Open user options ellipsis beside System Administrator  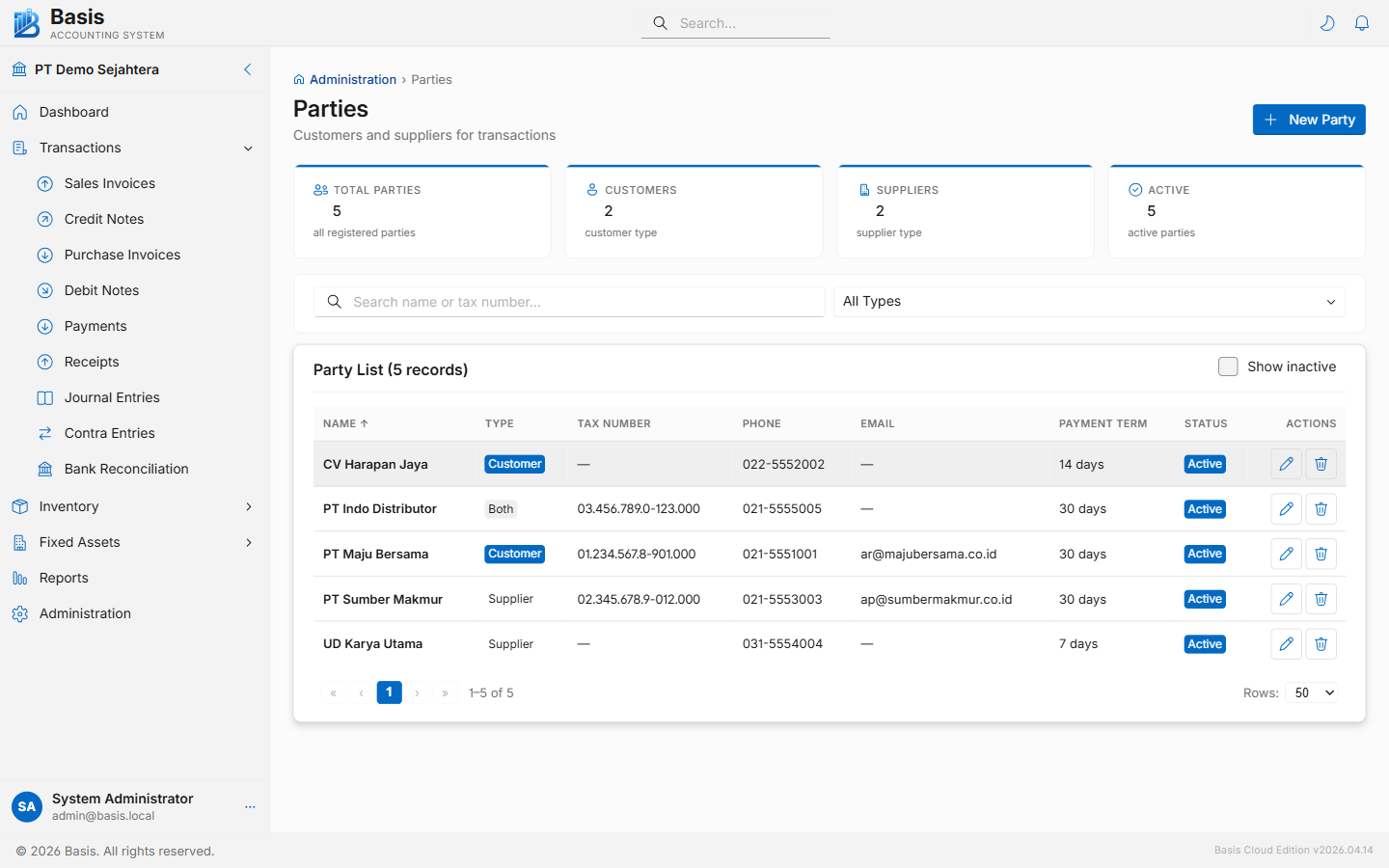pyautogui.click(x=250, y=807)
